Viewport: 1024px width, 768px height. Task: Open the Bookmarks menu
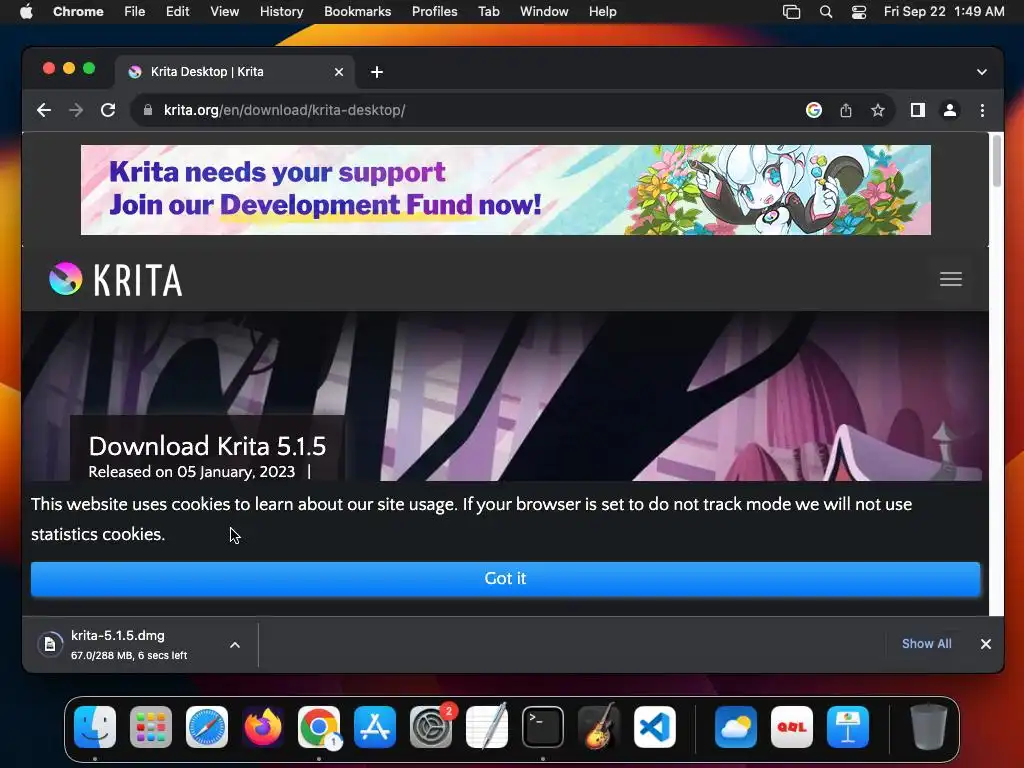(x=357, y=11)
